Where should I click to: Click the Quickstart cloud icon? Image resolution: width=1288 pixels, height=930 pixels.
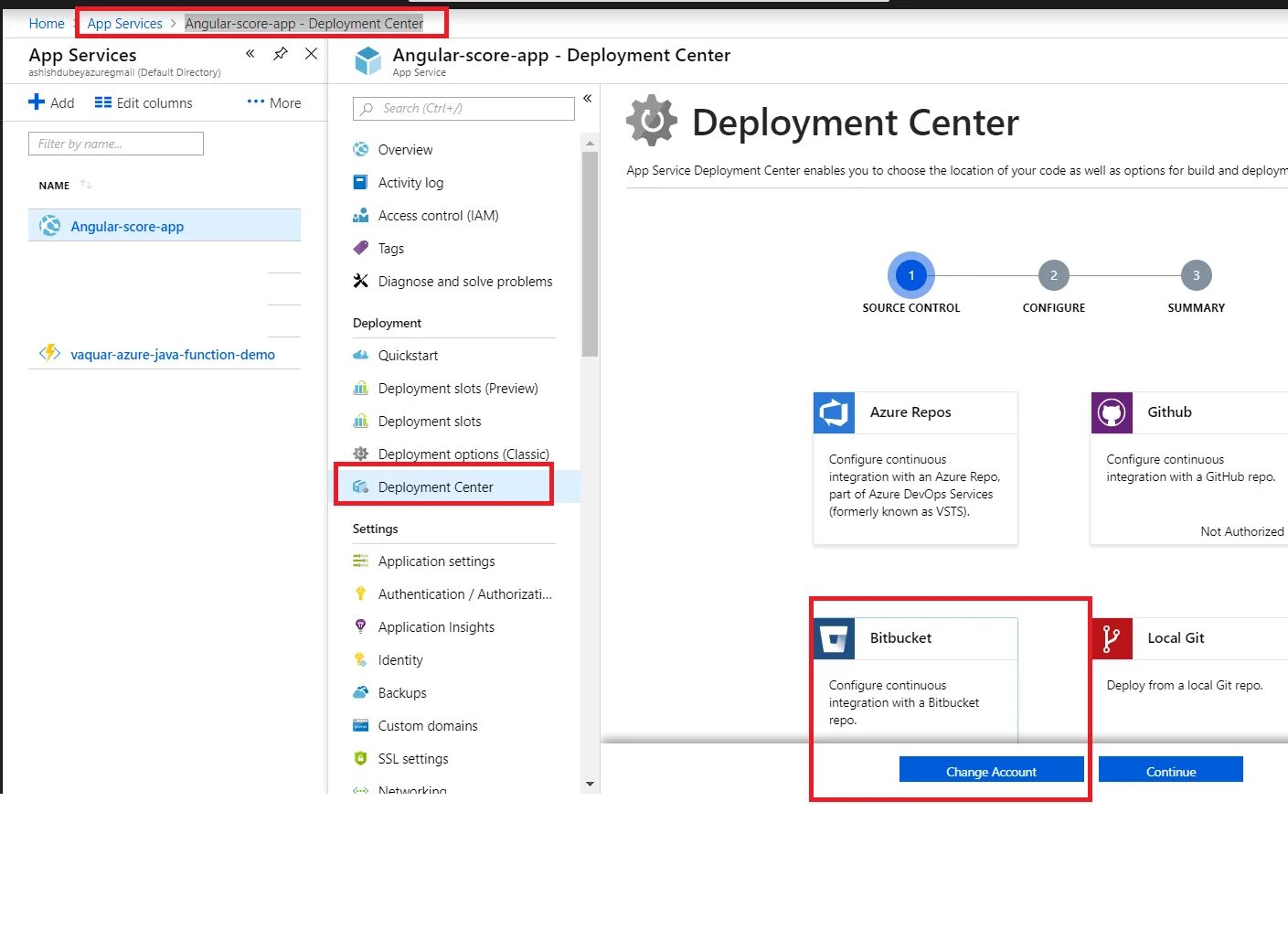(x=361, y=355)
